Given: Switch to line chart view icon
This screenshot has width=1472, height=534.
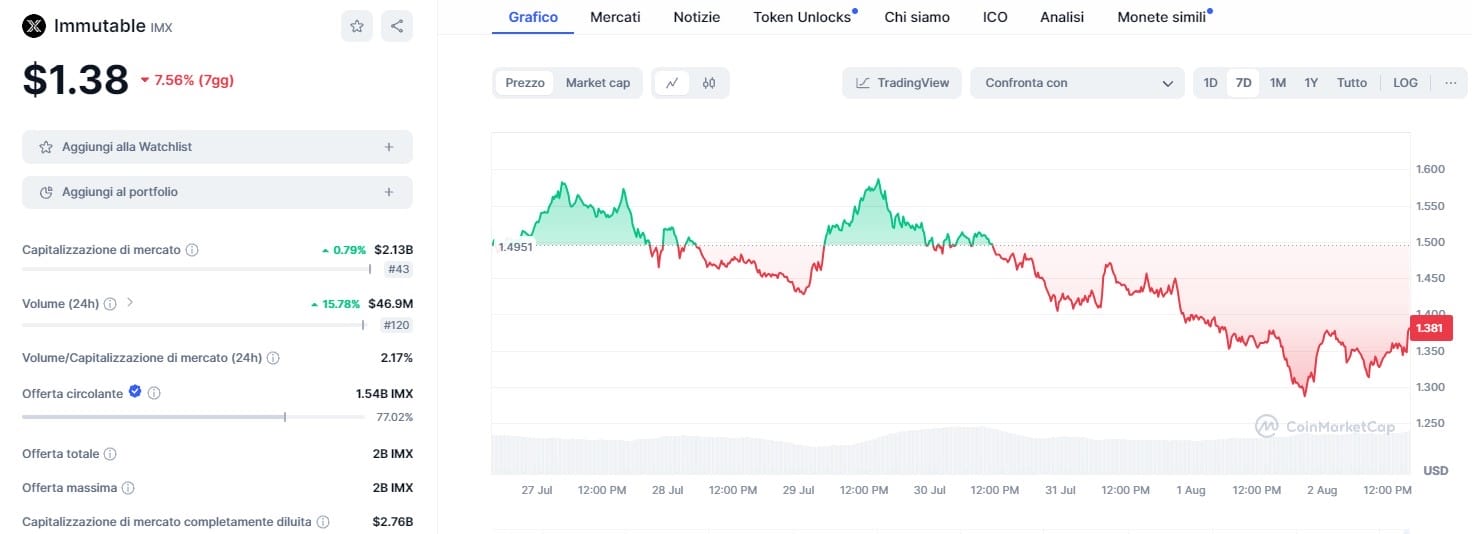Looking at the screenshot, I should click(671, 83).
